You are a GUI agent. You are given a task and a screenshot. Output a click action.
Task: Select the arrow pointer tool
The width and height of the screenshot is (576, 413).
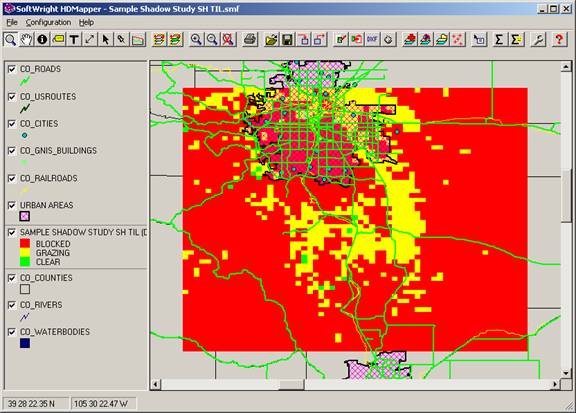pyautogui.click(x=105, y=39)
